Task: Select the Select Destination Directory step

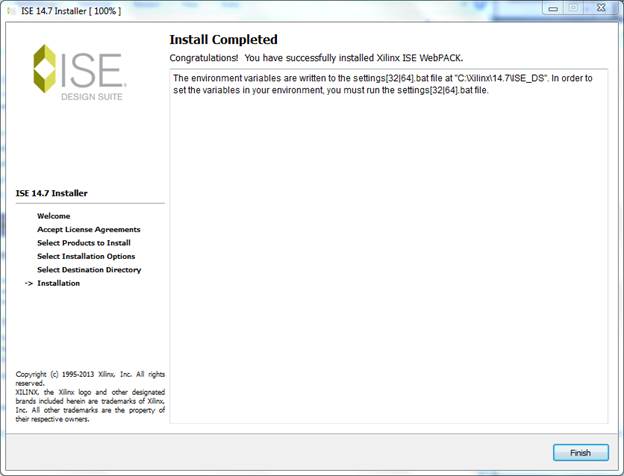Action: coord(89,270)
